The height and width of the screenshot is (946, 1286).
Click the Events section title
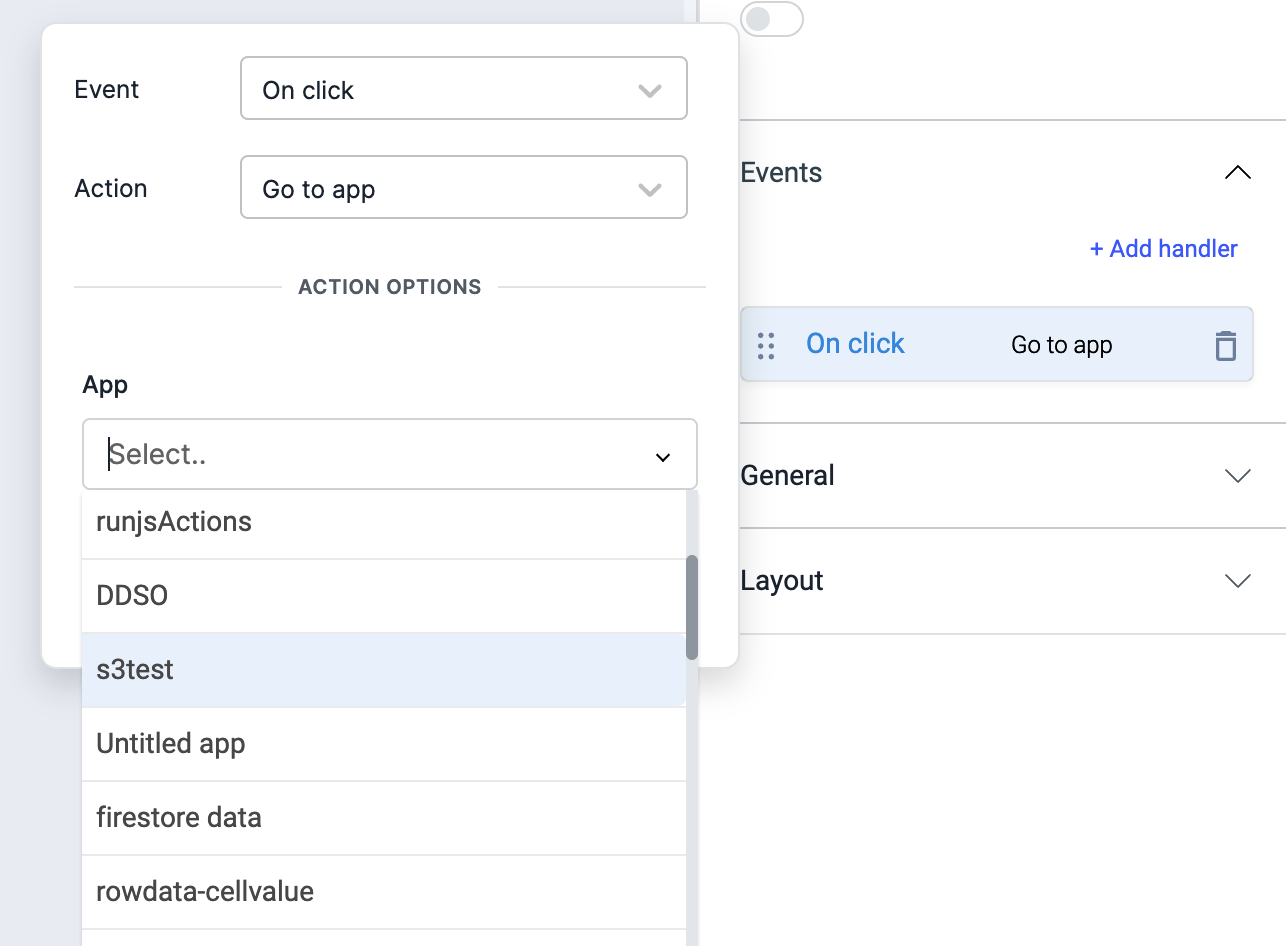[x=781, y=173]
